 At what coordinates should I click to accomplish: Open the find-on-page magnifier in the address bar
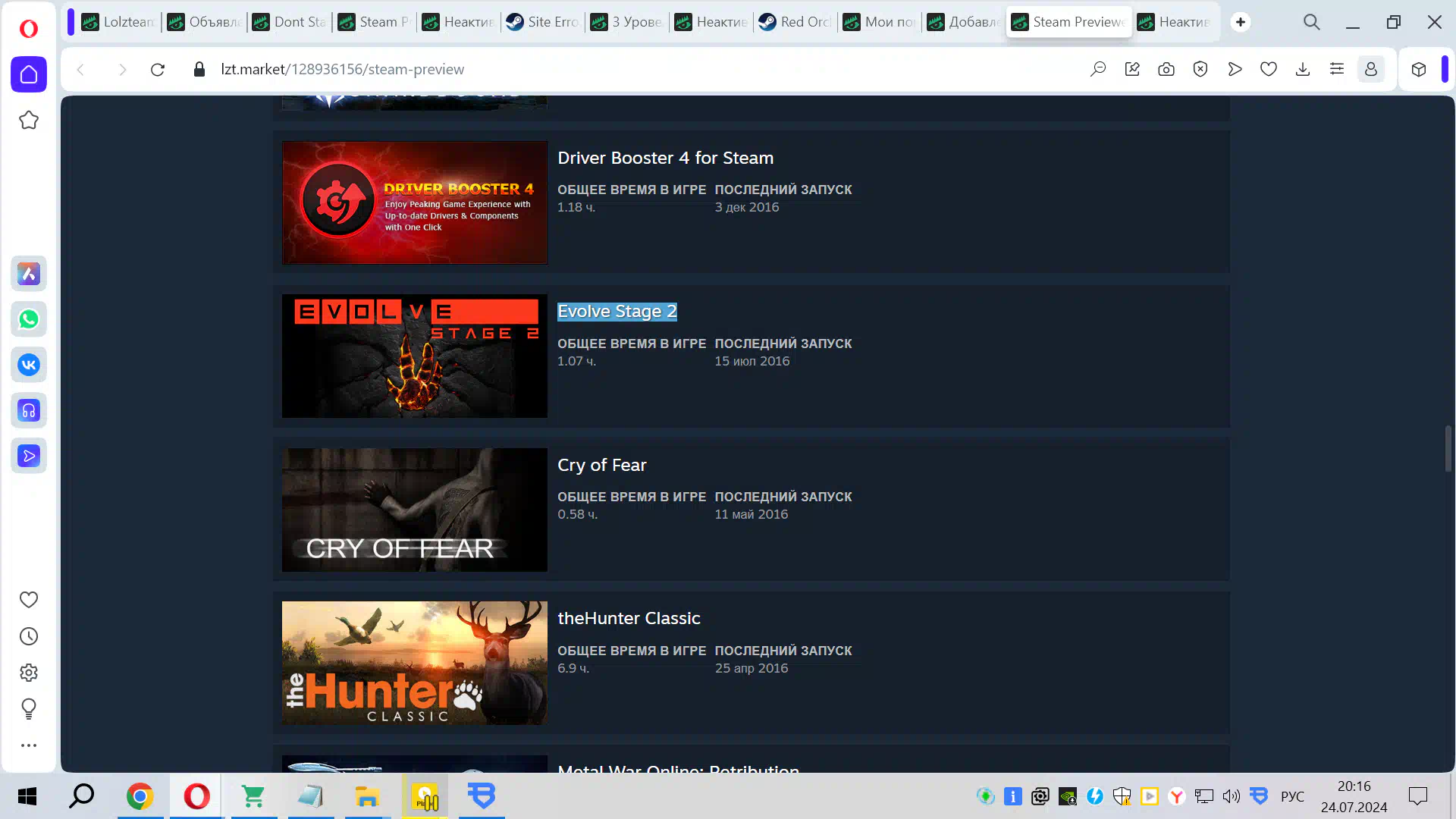[x=1098, y=69]
